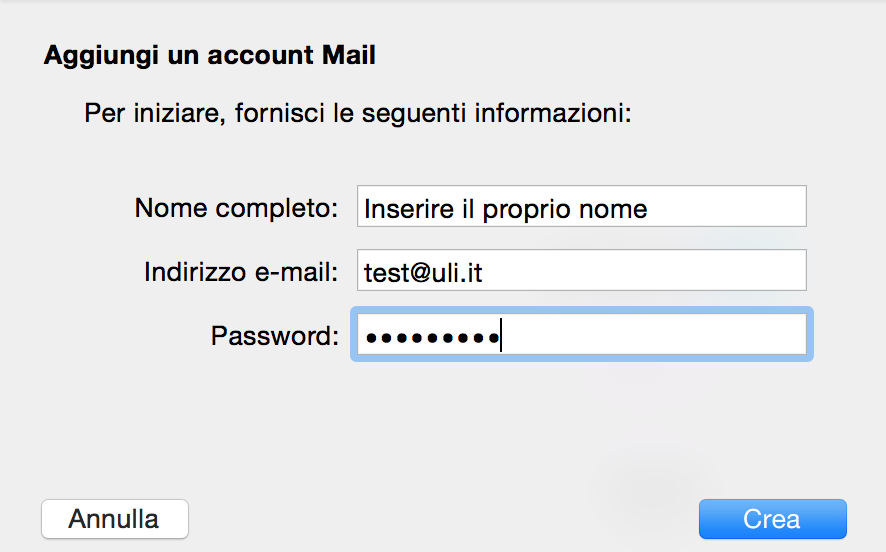Click the "Password:" label
Image resolution: width=886 pixels, height=552 pixels.
[x=275, y=336]
